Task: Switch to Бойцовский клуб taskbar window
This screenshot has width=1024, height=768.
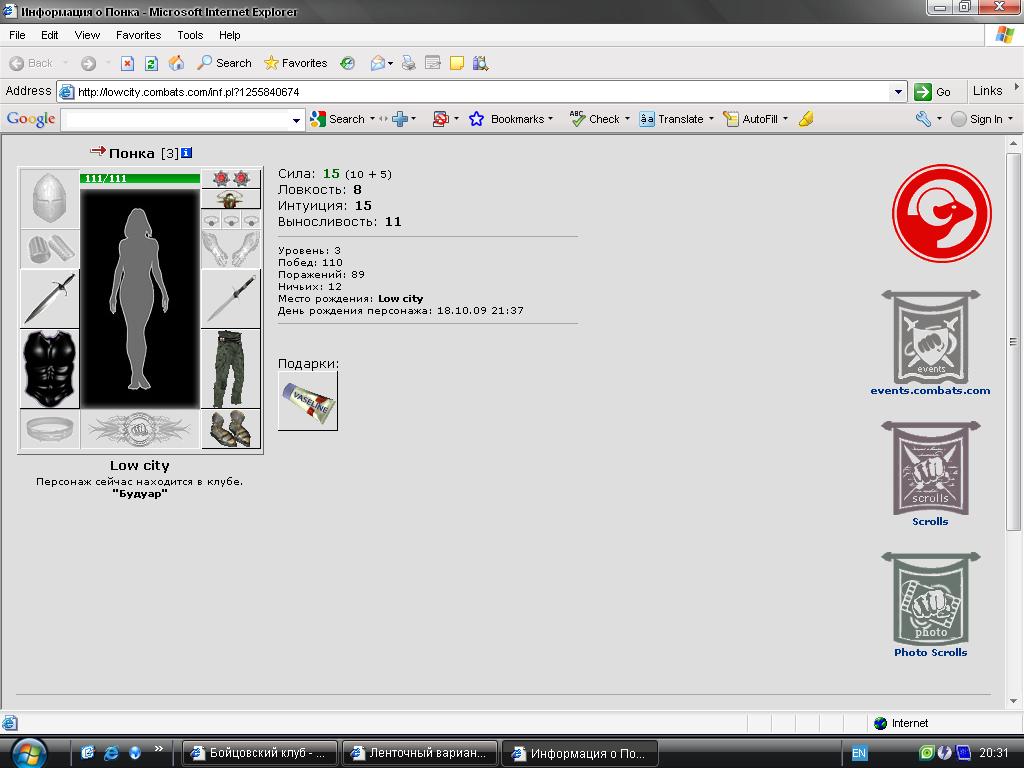Action: 259,753
